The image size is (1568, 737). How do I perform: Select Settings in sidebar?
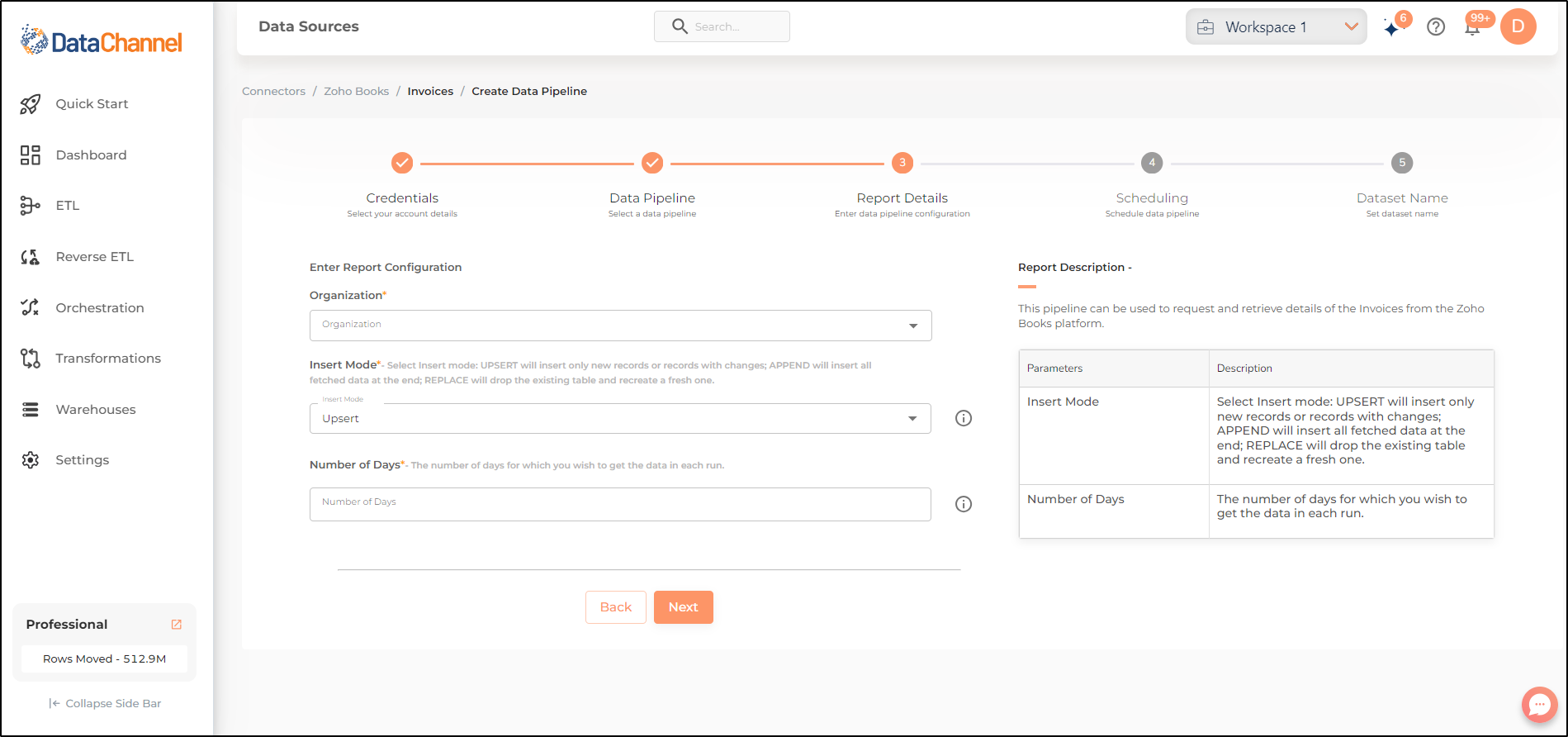click(x=82, y=460)
